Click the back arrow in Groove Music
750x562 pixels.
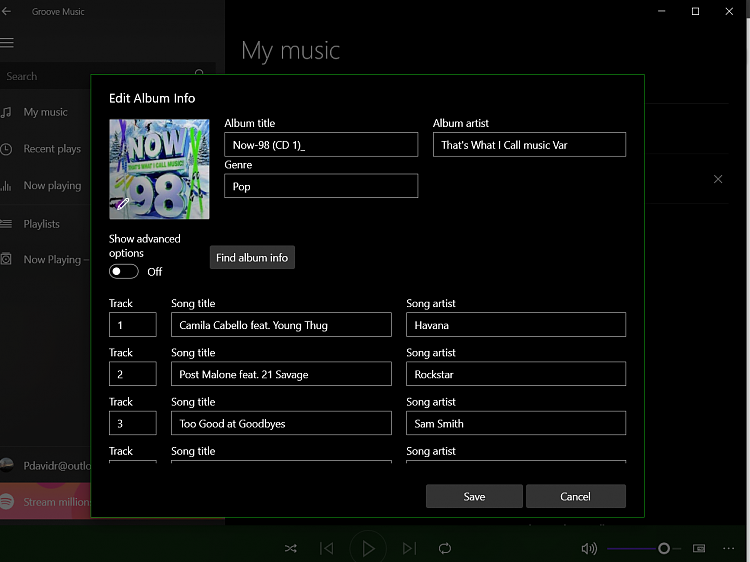coord(6,11)
